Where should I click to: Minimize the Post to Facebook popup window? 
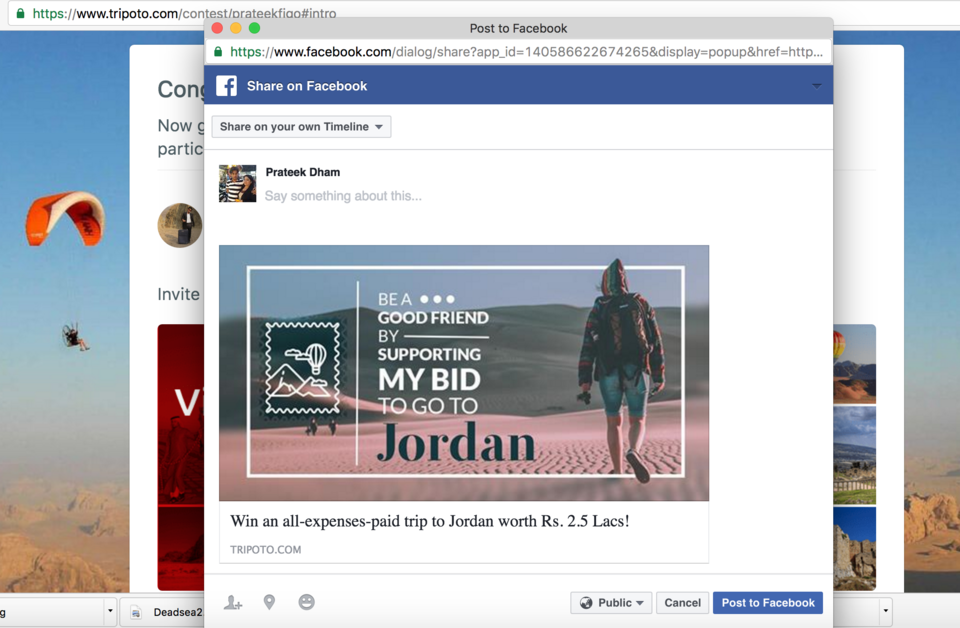pyautogui.click(x=236, y=28)
